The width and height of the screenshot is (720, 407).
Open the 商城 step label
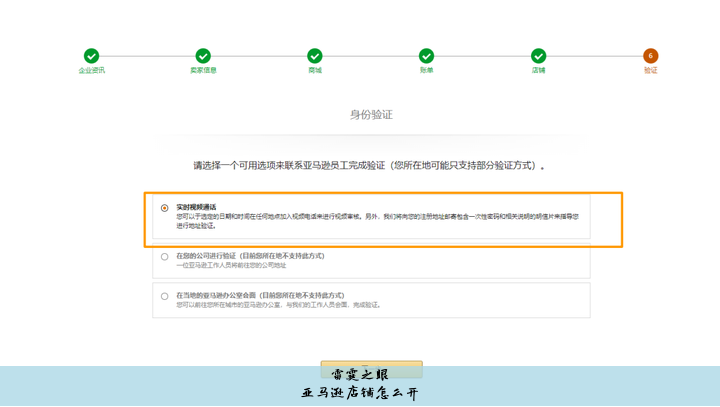(x=315, y=71)
